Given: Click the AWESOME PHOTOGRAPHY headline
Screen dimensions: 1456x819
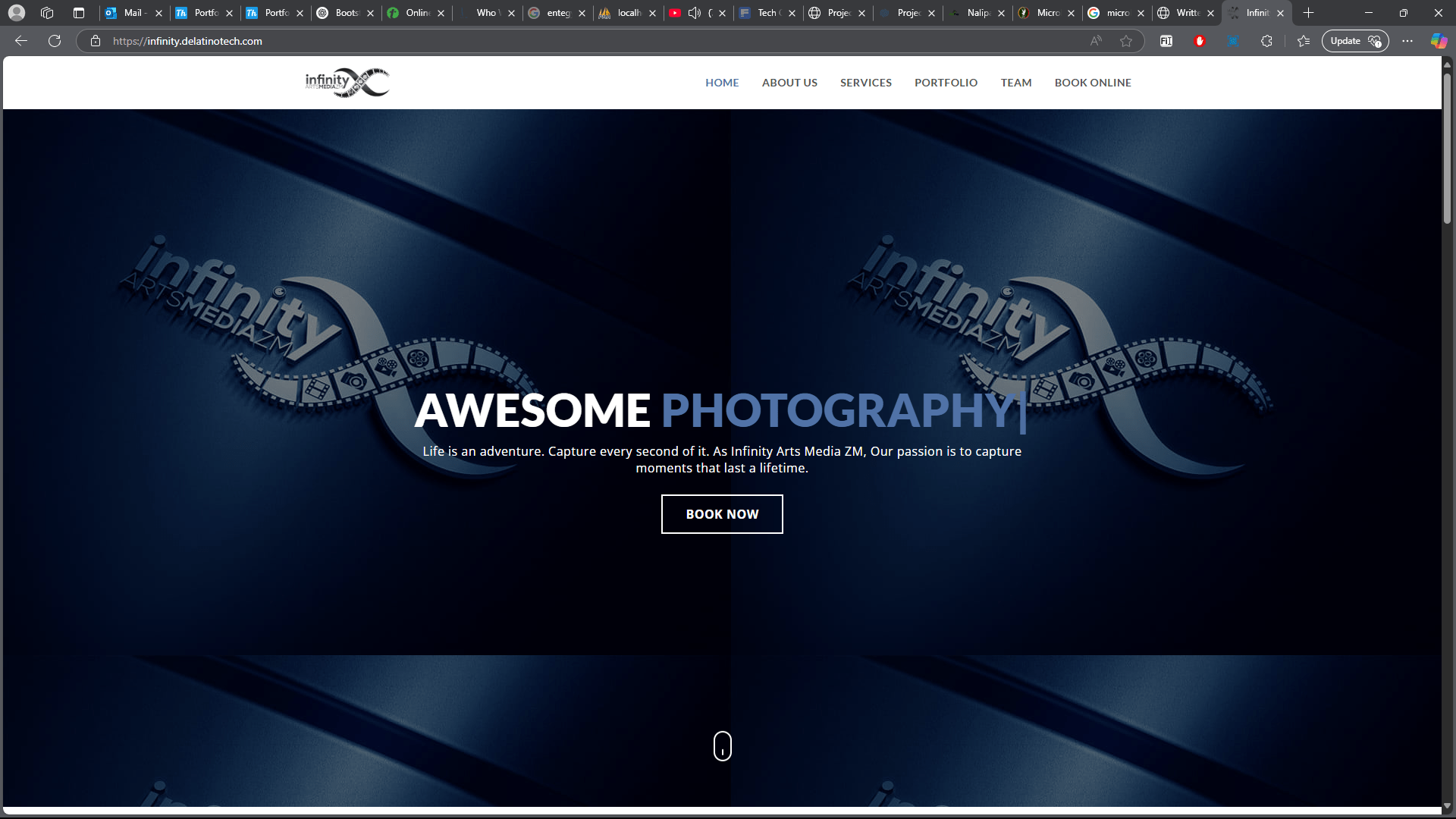Looking at the screenshot, I should (721, 410).
